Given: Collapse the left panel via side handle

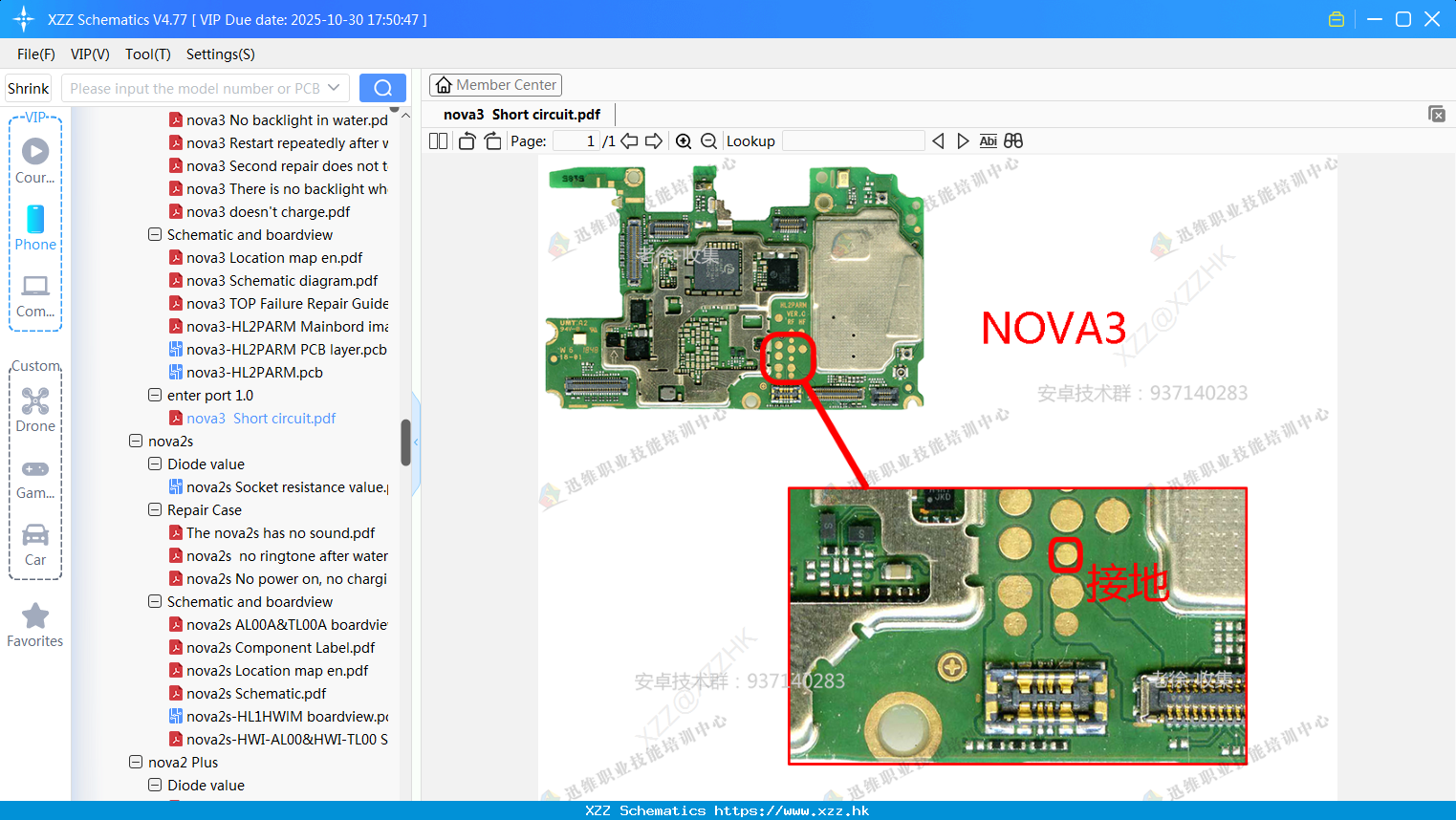Looking at the screenshot, I should coord(416,442).
